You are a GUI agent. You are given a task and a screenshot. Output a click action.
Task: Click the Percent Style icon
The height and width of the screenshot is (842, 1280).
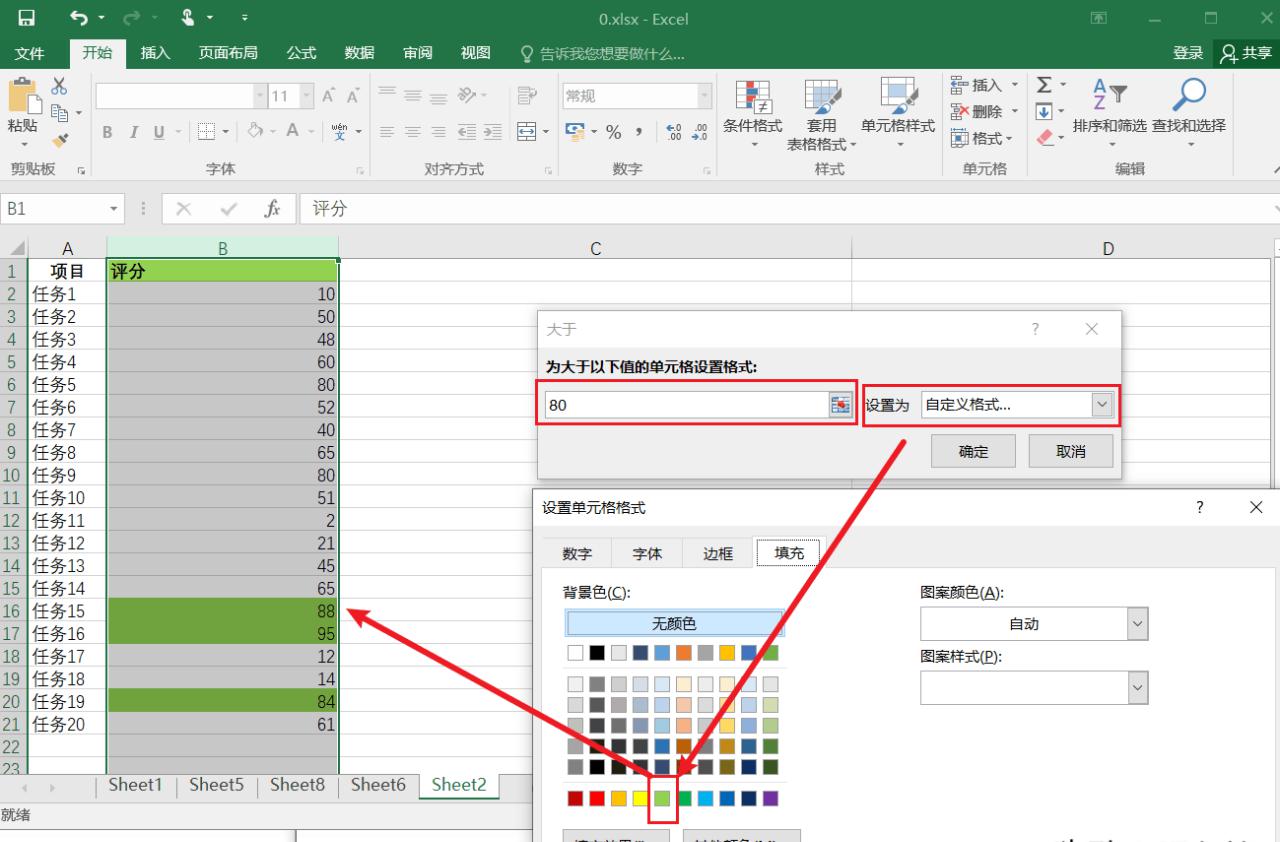tap(613, 132)
